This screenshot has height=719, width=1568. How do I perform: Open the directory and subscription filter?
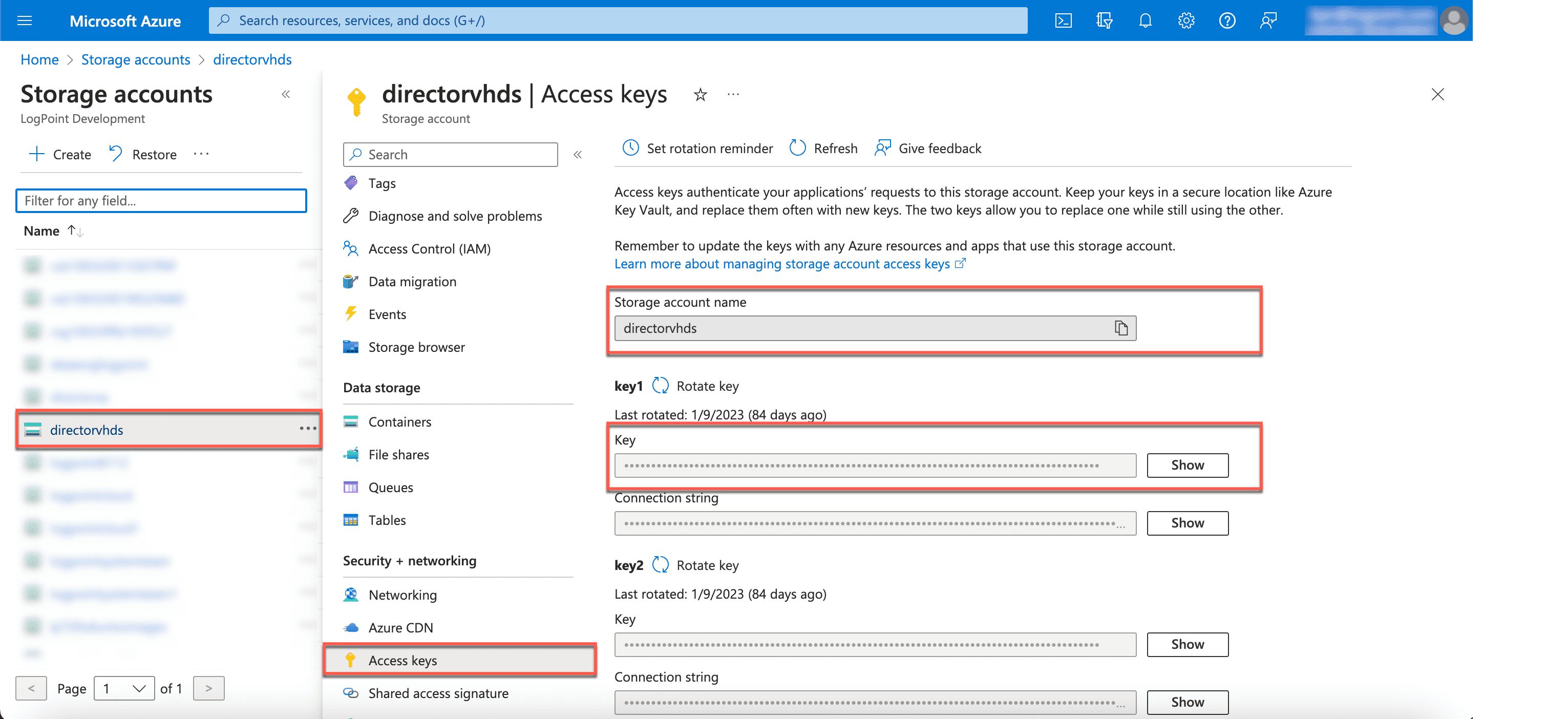pos(1104,20)
